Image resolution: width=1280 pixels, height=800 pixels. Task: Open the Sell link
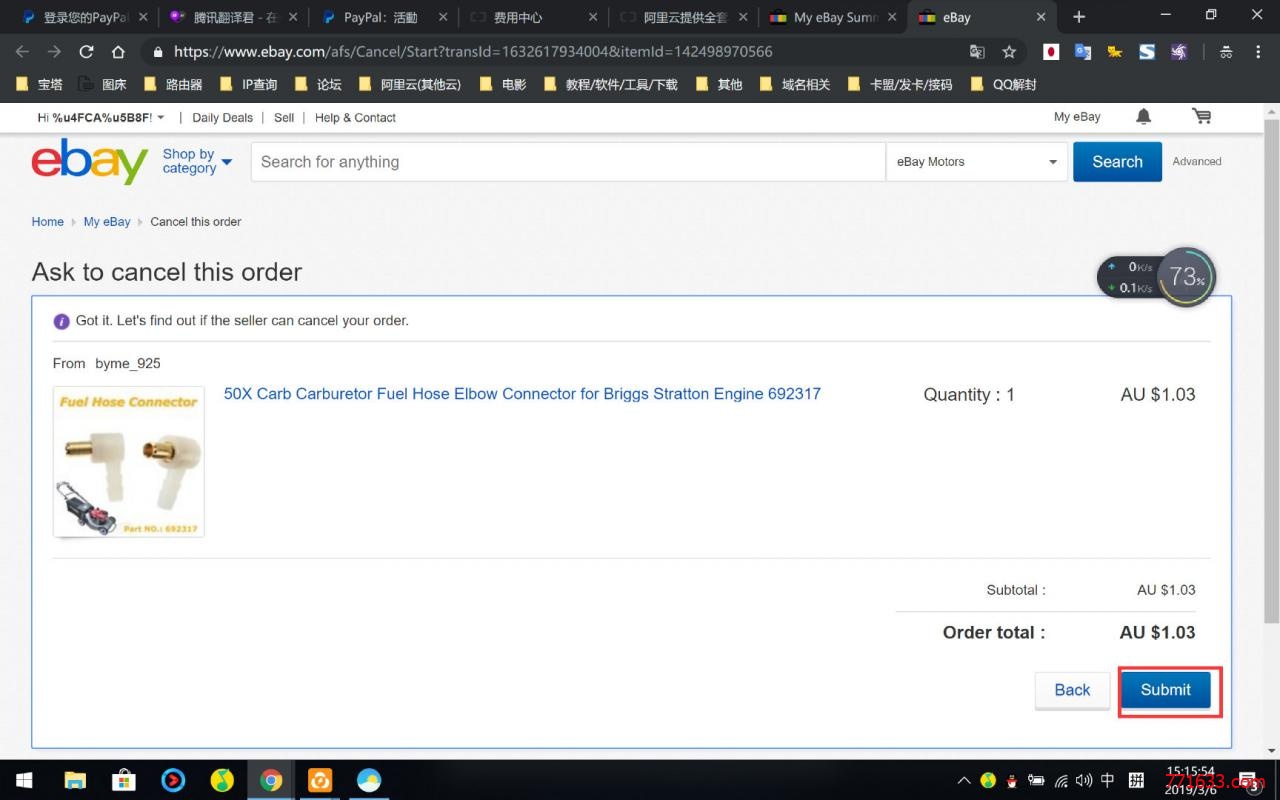284,117
